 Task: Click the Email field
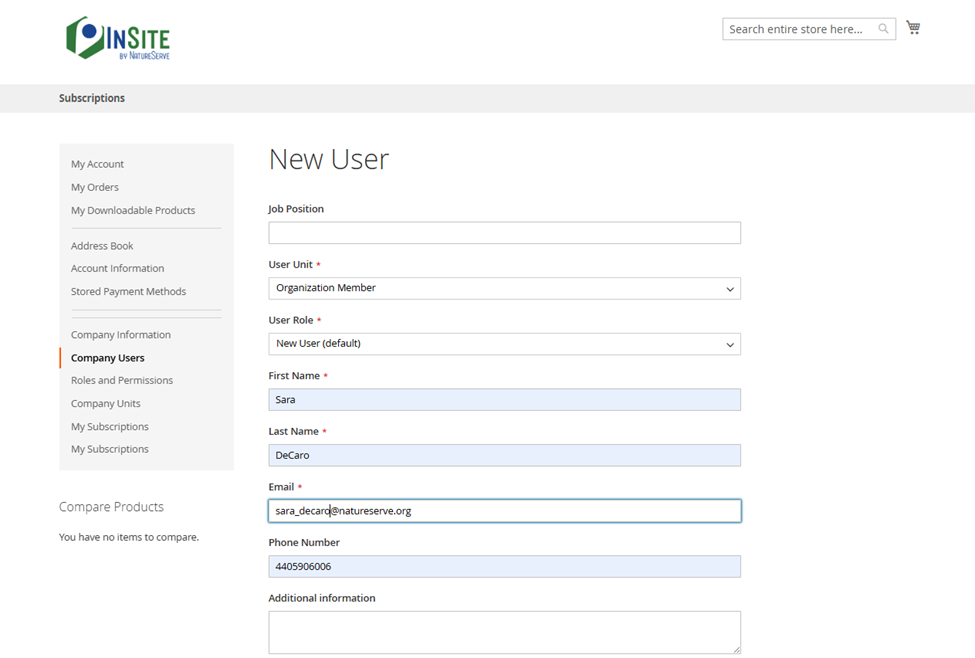coord(504,511)
